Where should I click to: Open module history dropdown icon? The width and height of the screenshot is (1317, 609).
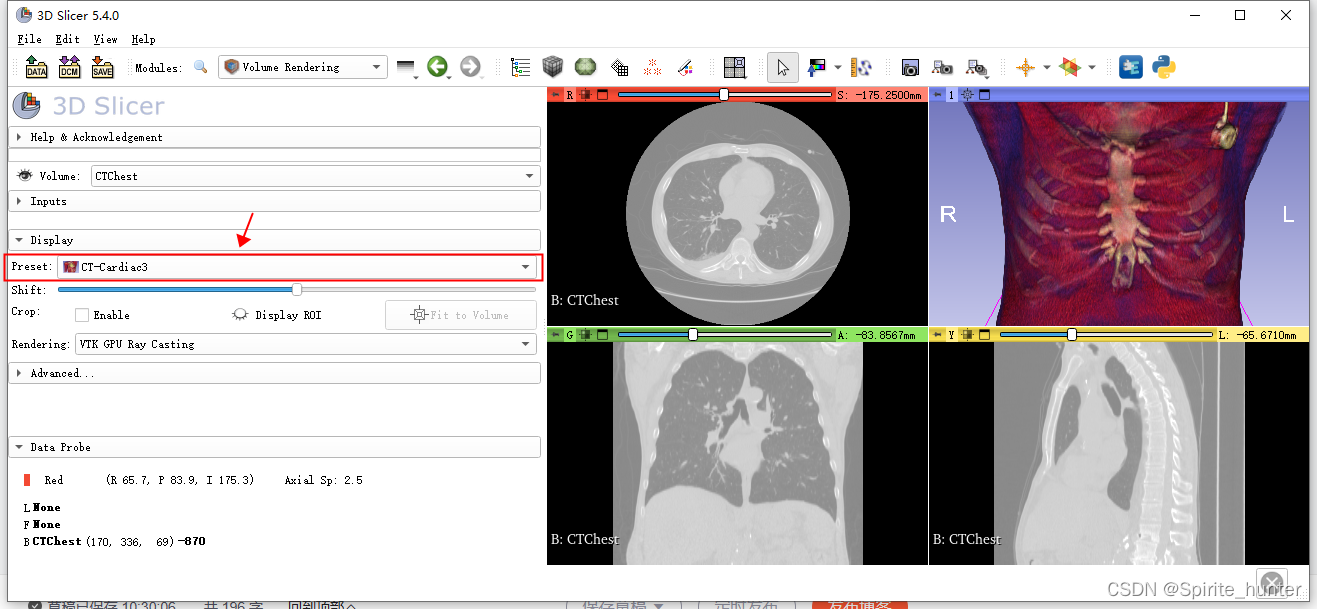tap(405, 67)
